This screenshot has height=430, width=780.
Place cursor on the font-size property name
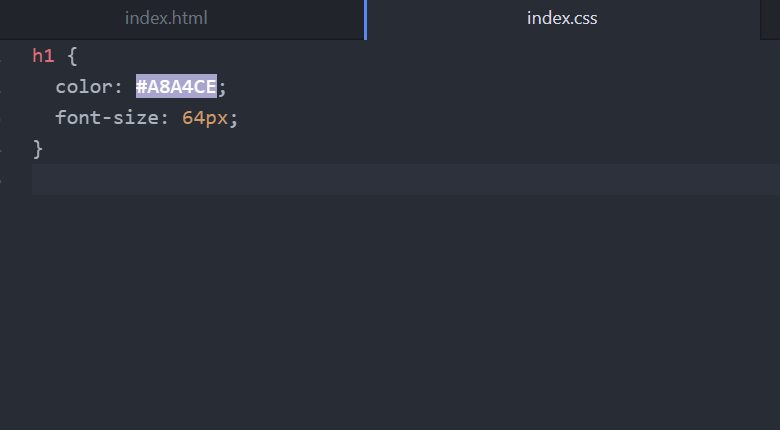point(107,118)
